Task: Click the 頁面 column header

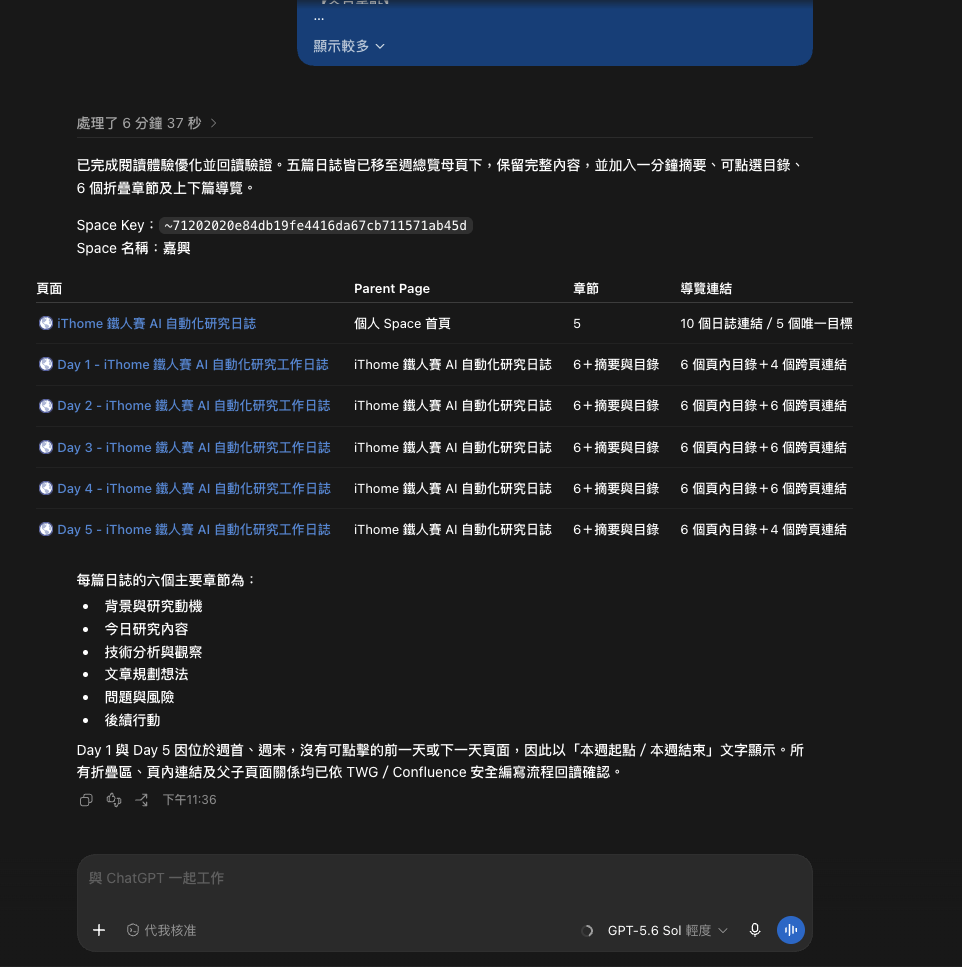Action: 49,289
